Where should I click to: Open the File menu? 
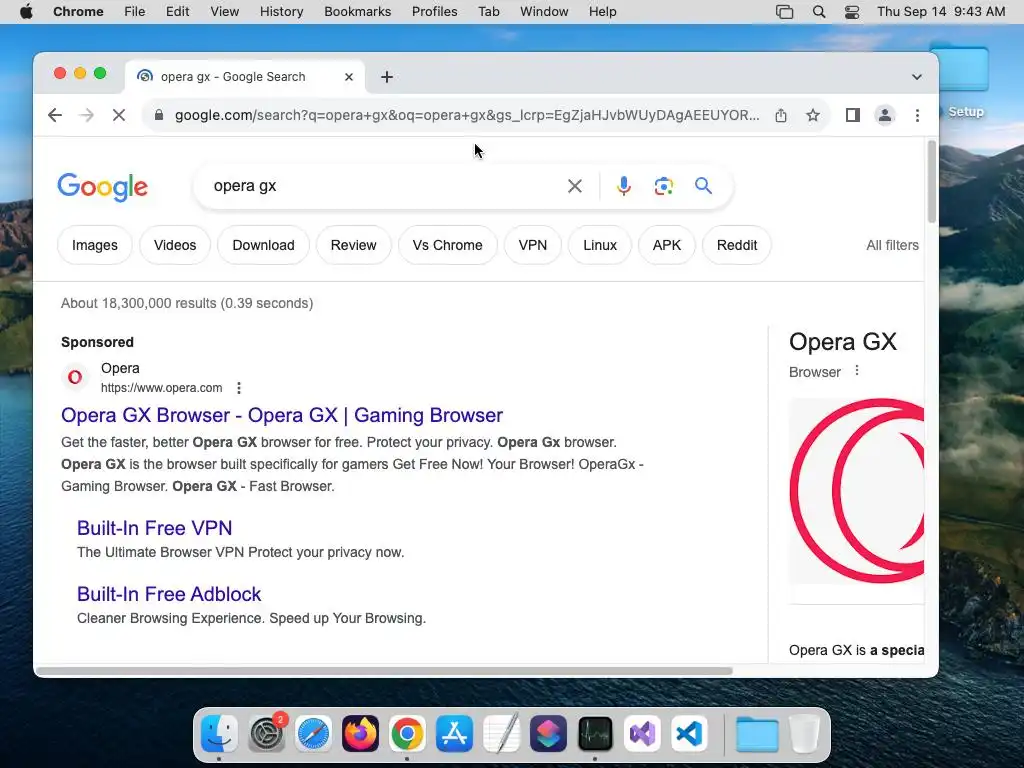coord(135,12)
